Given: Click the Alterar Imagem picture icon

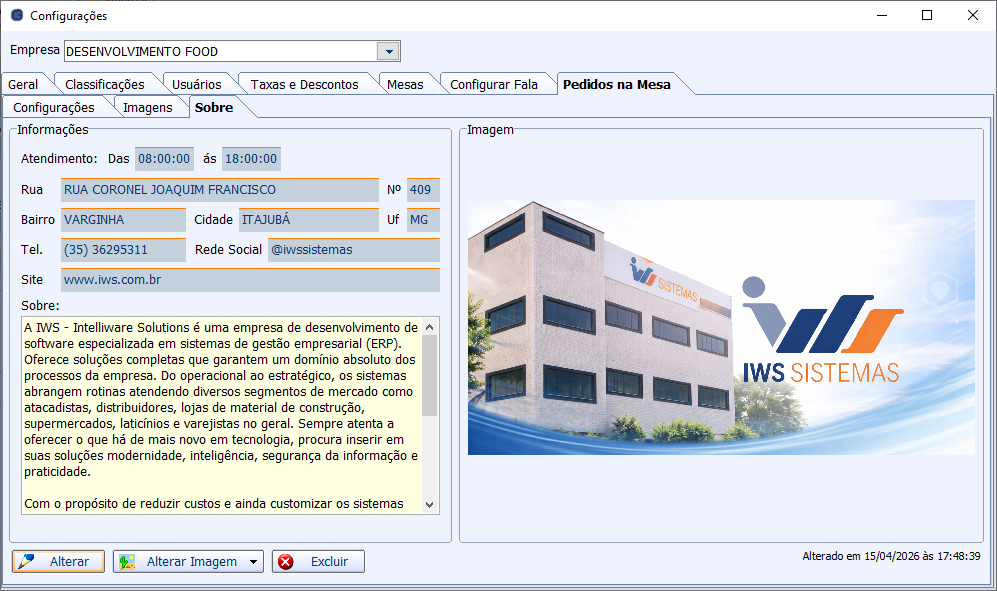Looking at the screenshot, I should 127,562.
